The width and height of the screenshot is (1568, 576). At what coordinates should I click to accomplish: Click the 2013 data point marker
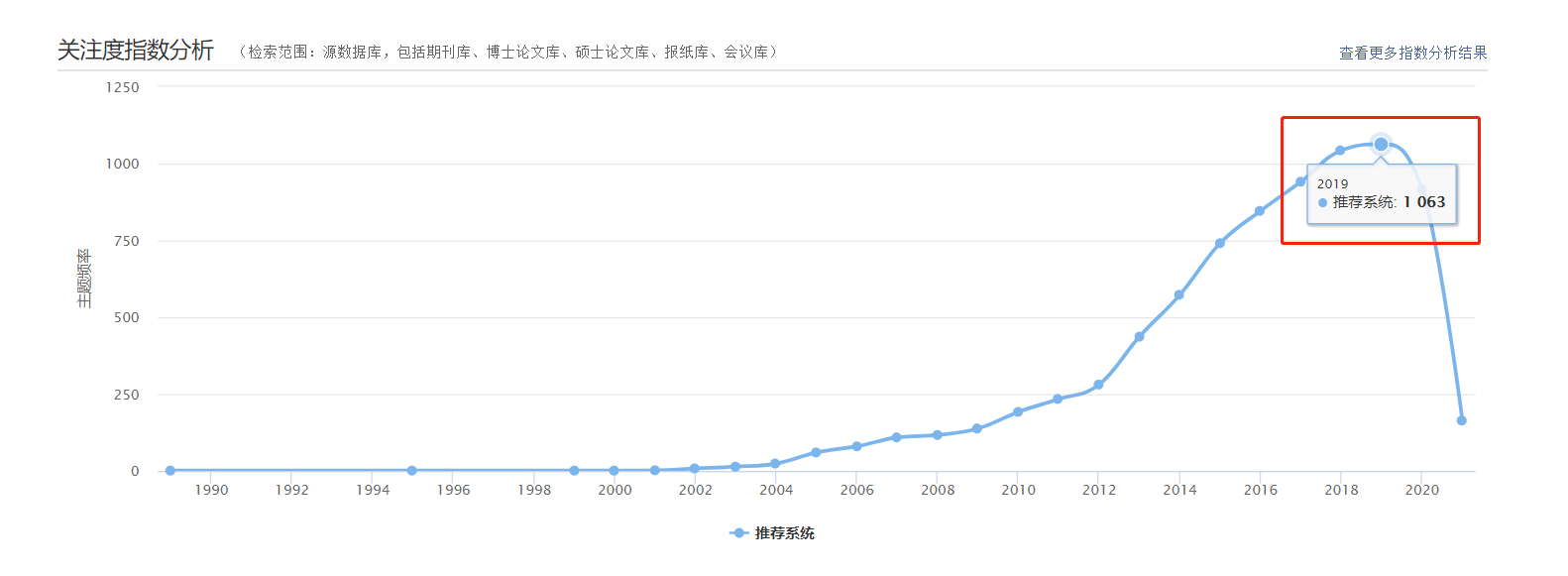tap(1139, 337)
